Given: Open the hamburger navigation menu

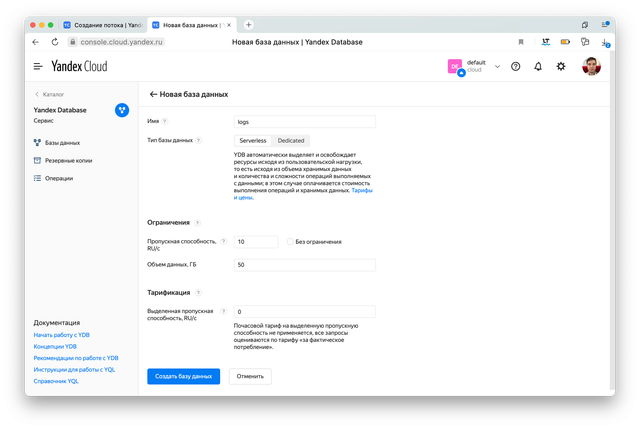Looking at the screenshot, I should (x=38, y=67).
